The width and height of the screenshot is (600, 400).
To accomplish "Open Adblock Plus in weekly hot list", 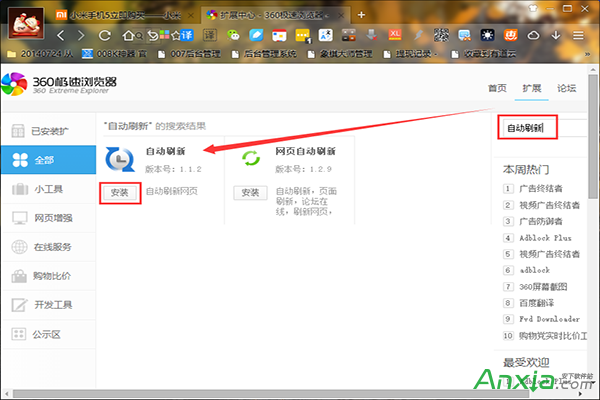I will pos(545,238).
